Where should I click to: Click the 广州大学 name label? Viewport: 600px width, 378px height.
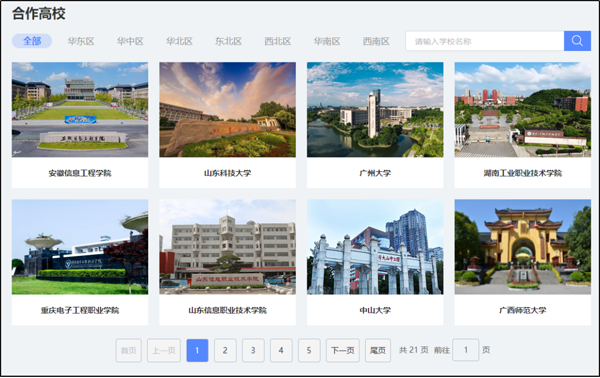click(375, 173)
